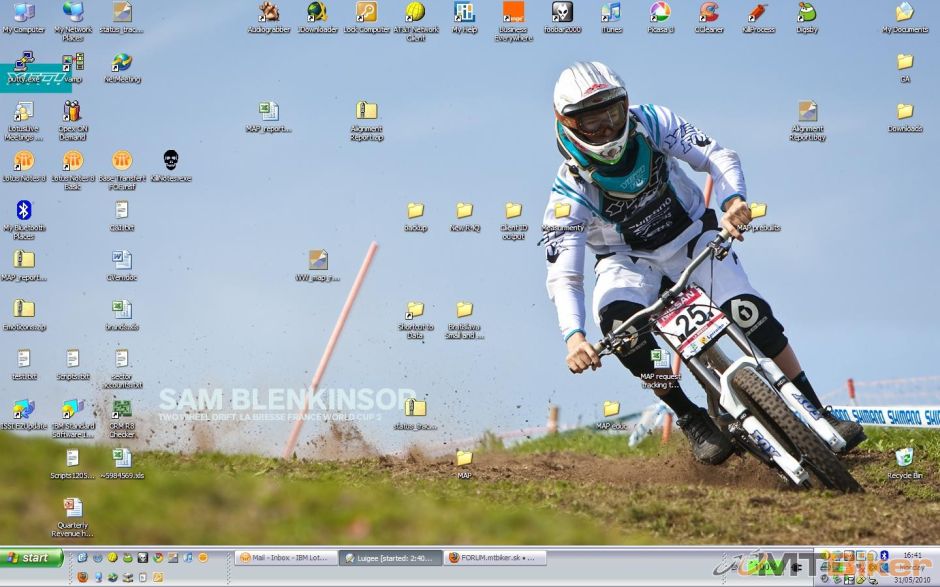Open the putty.exe shortcut
940x587 pixels.
click(x=20, y=68)
